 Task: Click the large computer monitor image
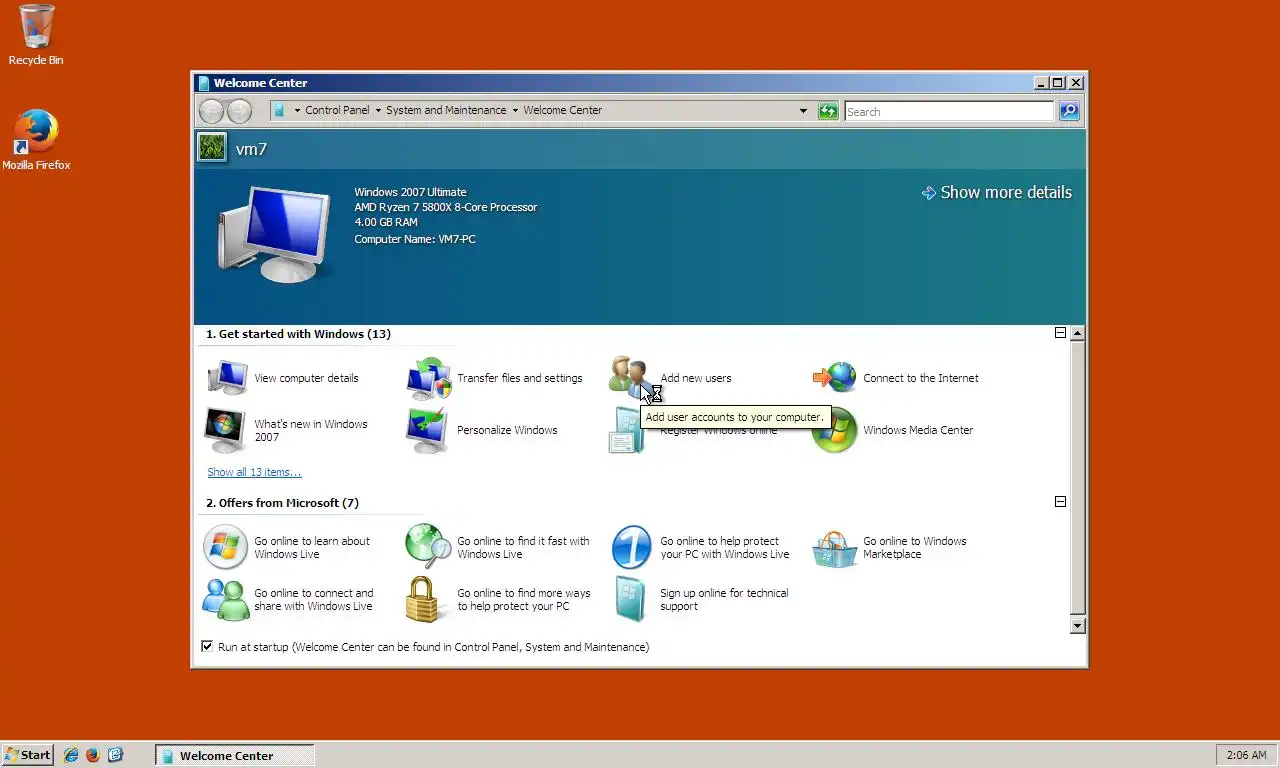pyautogui.click(x=275, y=232)
